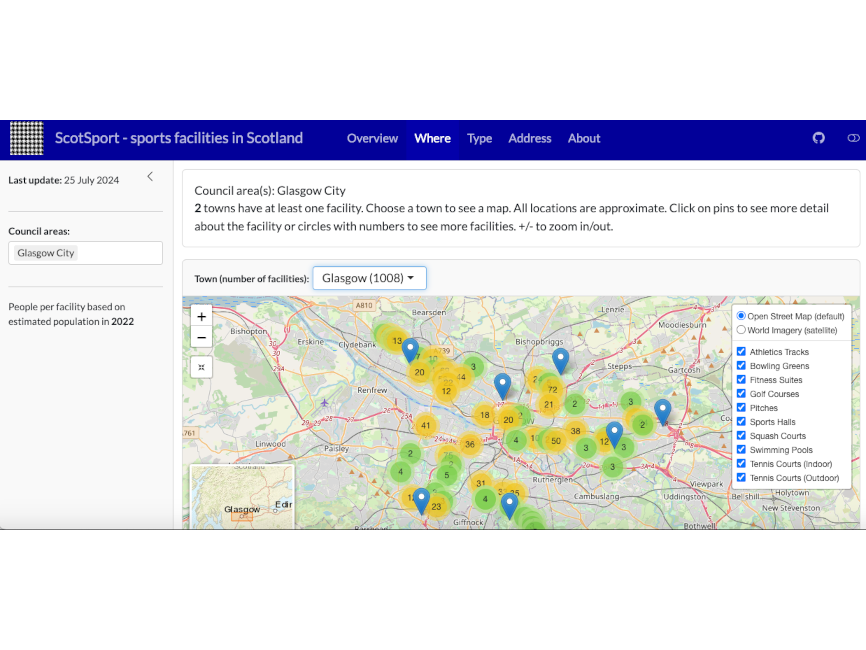The width and height of the screenshot is (866, 650).
Task: Expand the cluster marked 13
Action: (x=397, y=341)
